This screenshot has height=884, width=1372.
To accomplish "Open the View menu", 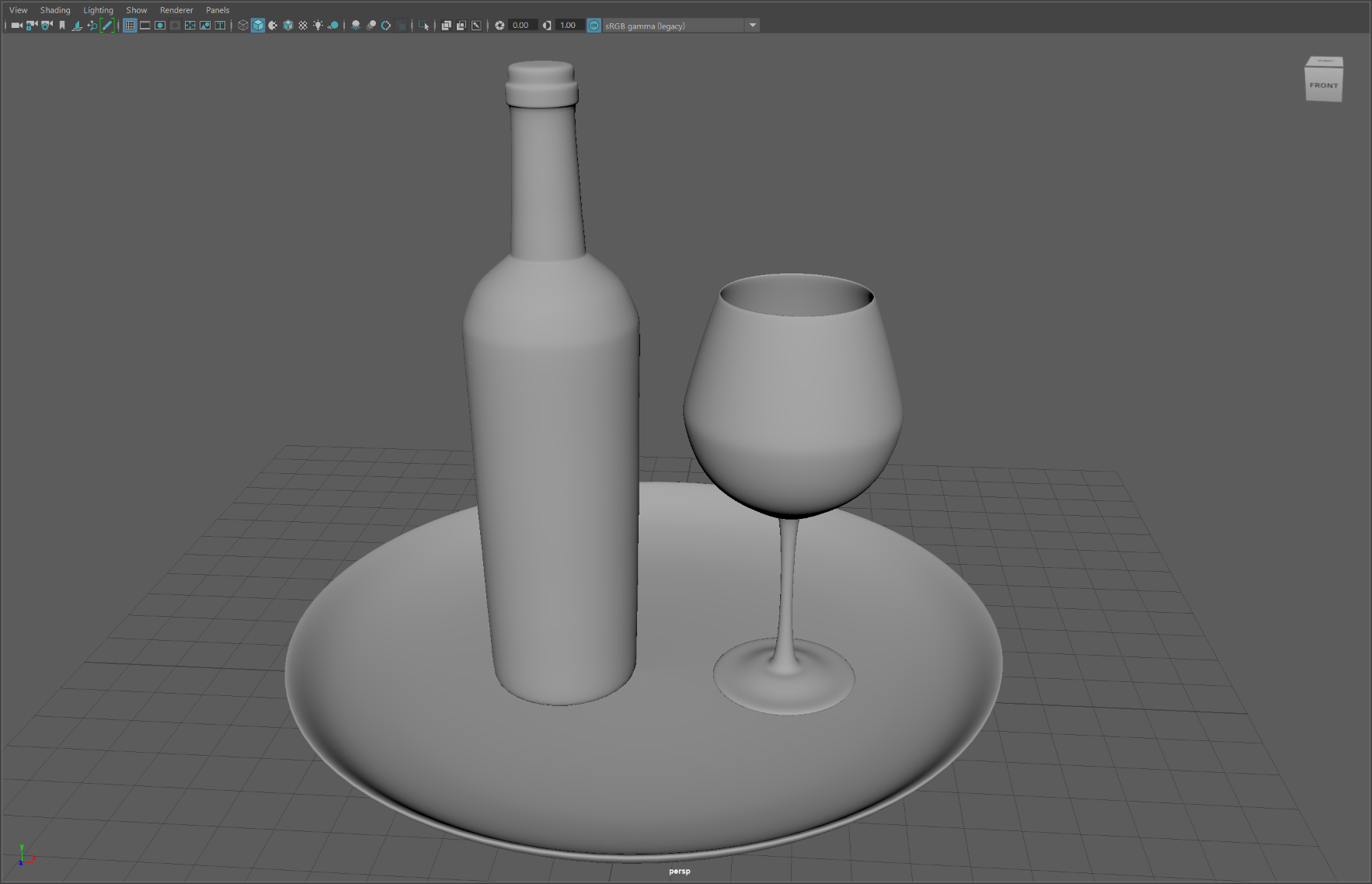I will point(18,10).
